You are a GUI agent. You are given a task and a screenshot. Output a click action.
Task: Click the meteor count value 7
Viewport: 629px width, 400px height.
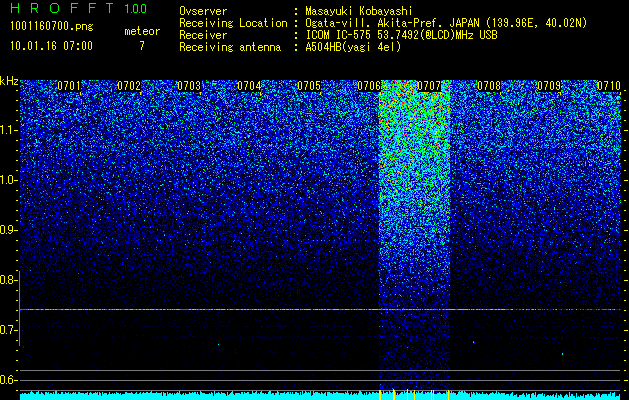point(142,46)
